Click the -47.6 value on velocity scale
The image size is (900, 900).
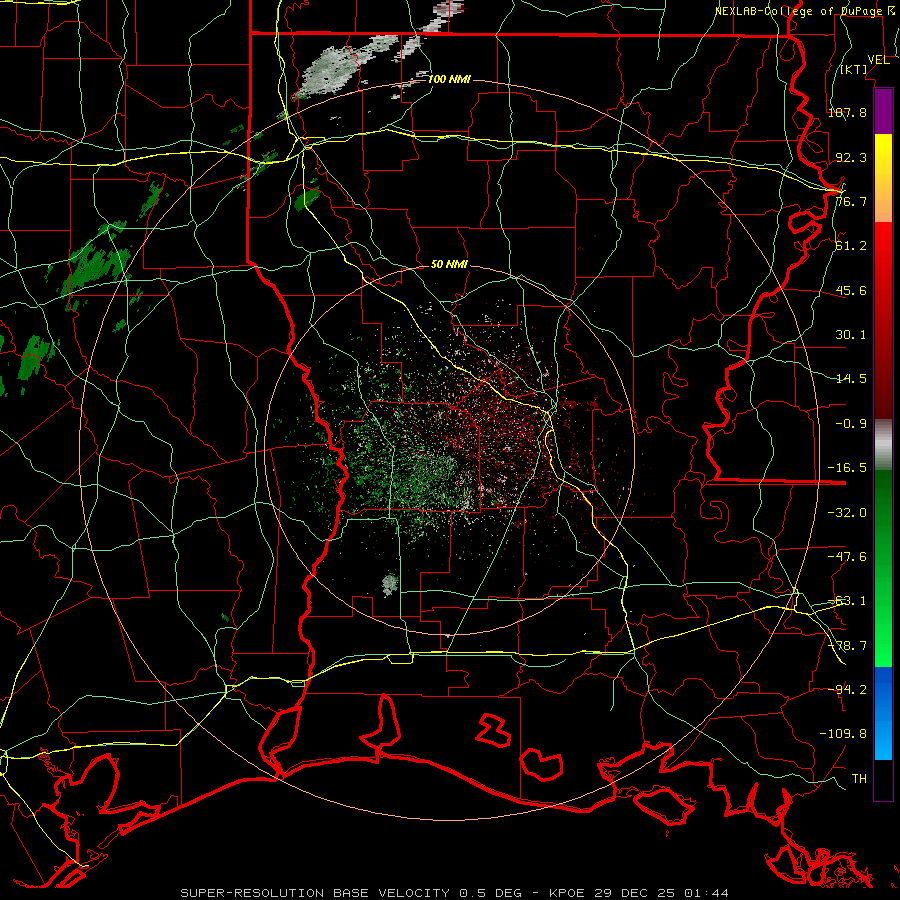point(847,557)
